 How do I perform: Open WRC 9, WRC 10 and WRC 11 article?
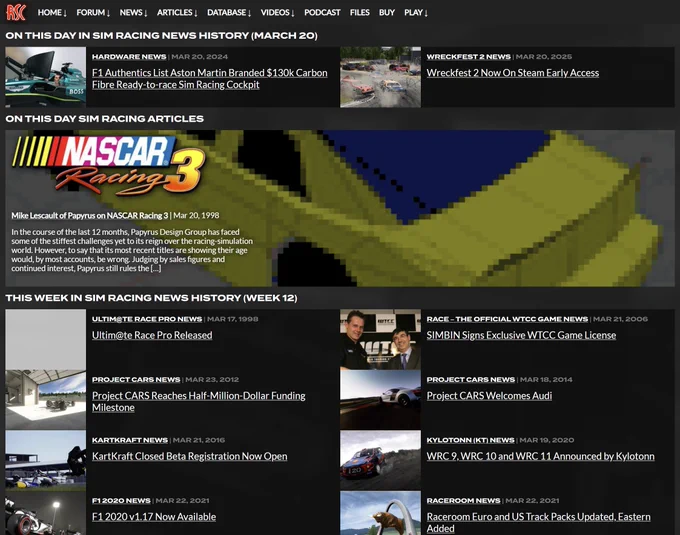pos(540,456)
